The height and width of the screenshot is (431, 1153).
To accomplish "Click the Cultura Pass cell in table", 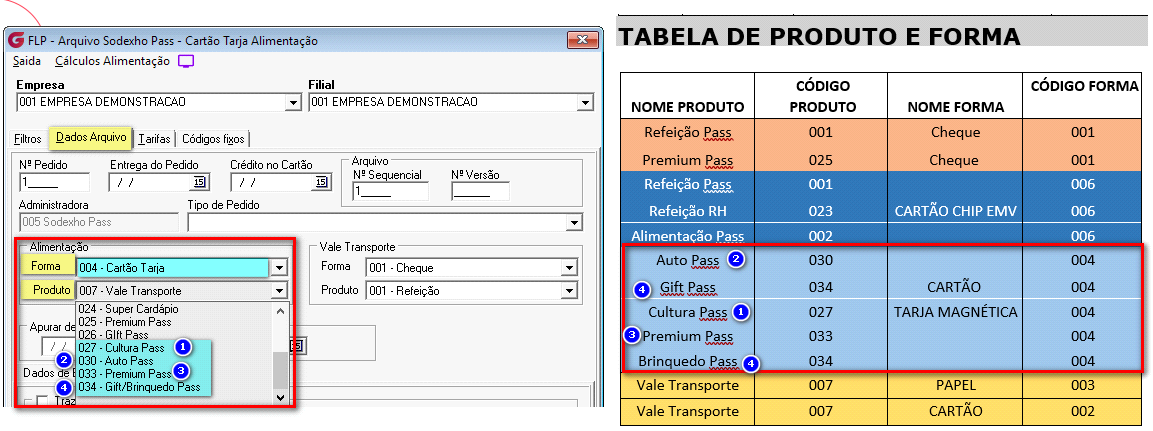I will 688,312.
